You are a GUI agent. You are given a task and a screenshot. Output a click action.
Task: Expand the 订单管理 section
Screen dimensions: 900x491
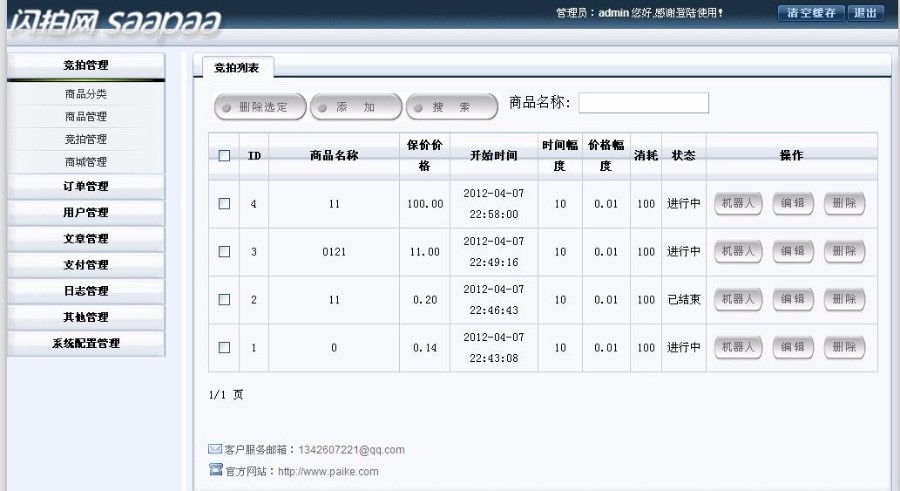tap(86, 187)
